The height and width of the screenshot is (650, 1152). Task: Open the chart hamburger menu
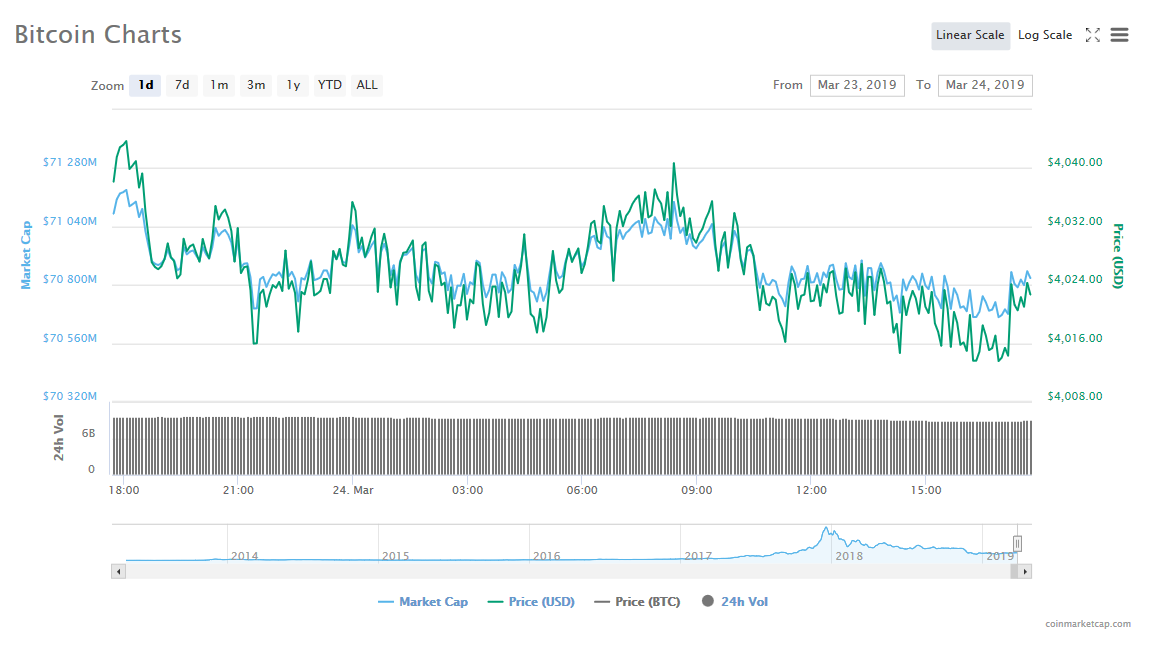pos(1120,35)
